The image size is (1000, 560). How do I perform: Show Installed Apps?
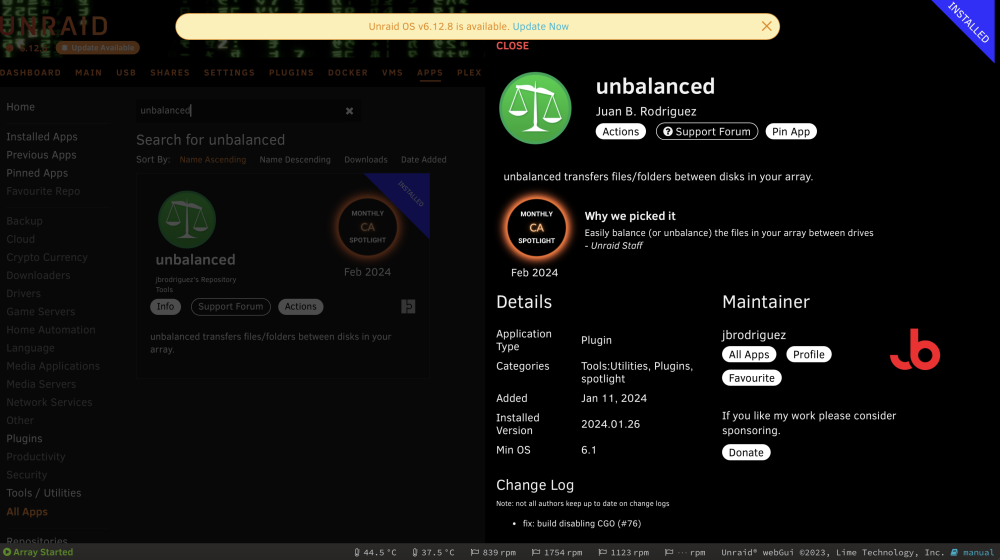point(41,136)
